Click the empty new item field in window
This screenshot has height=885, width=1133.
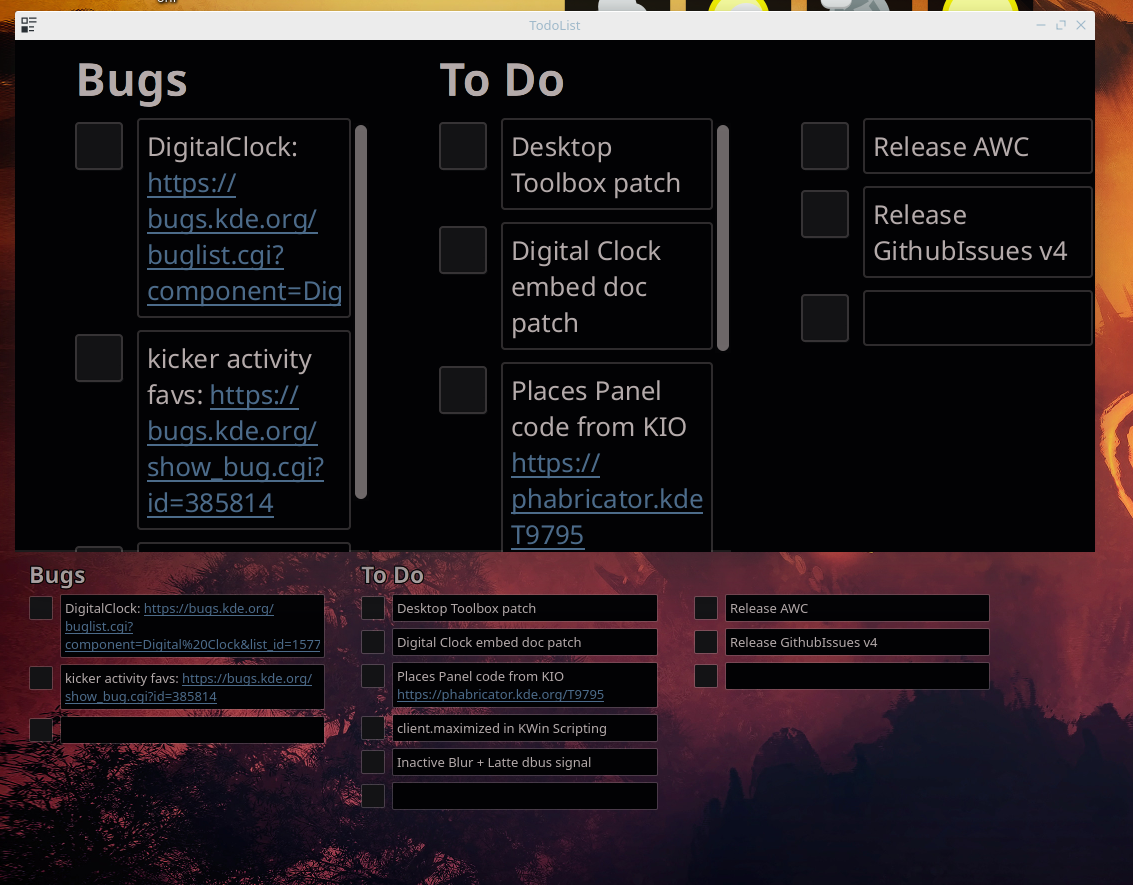click(978, 318)
